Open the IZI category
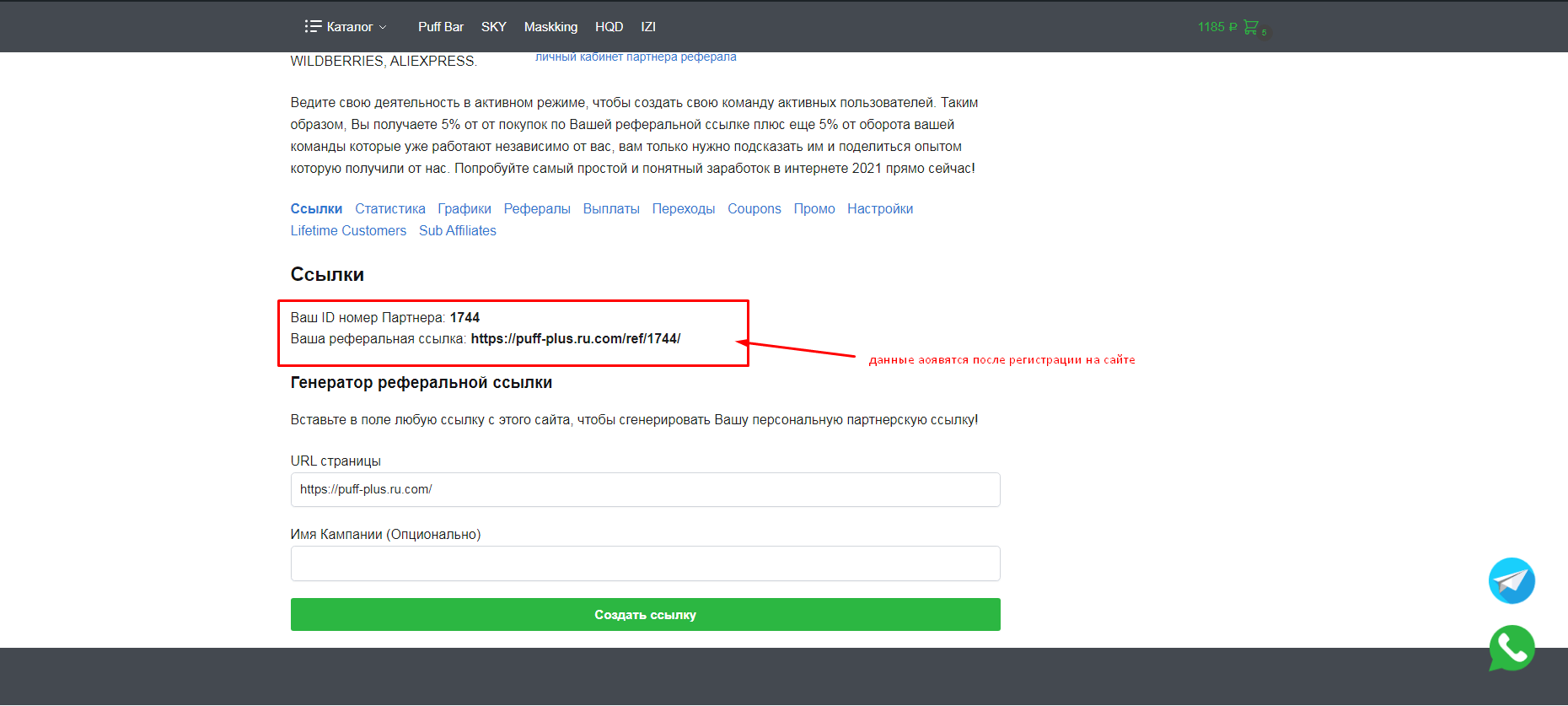Viewport: 1568px width, 706px height. click(647, 27)
